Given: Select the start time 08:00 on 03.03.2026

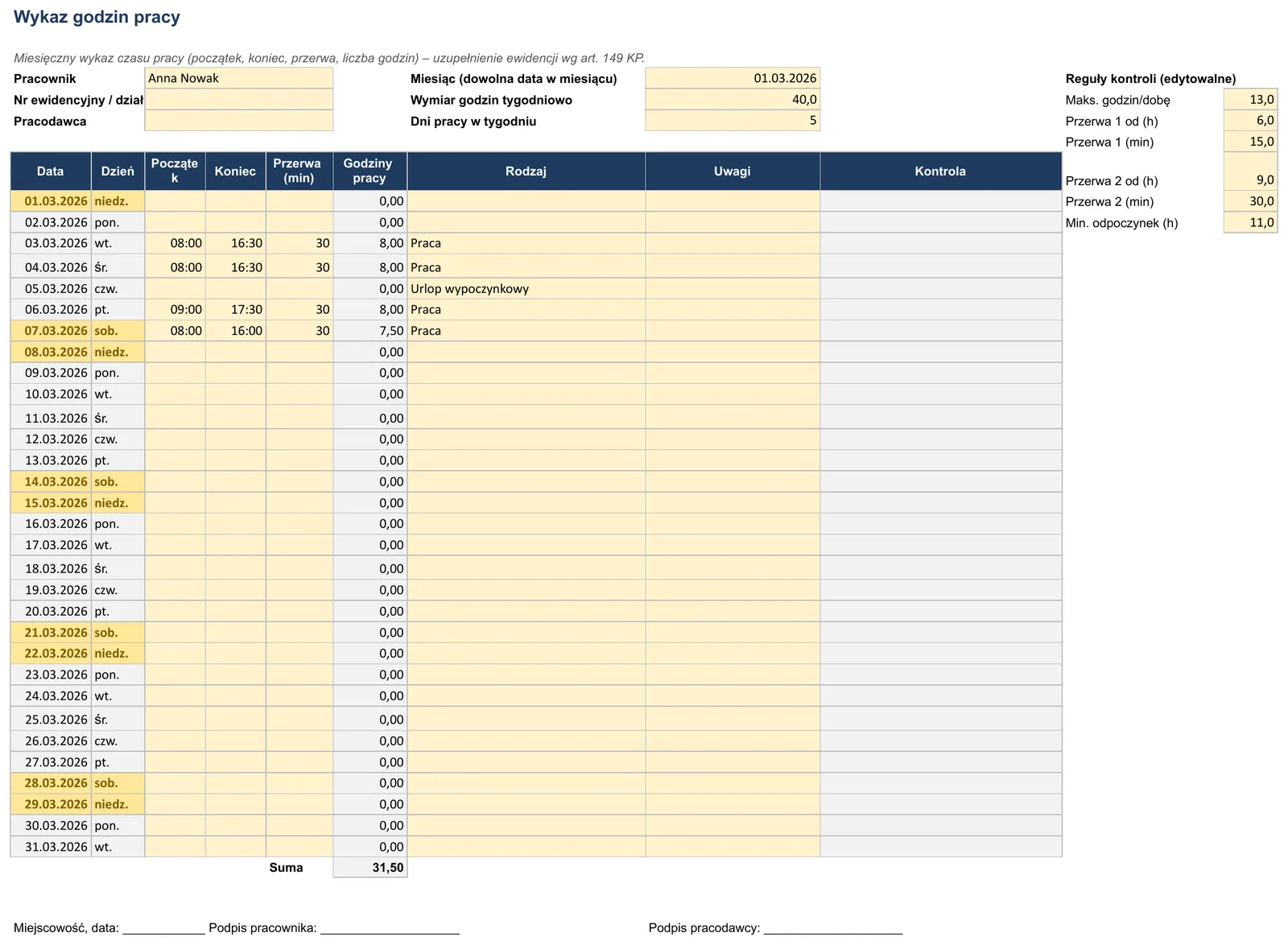Looking at the screenshot, I should coord(175,243).
